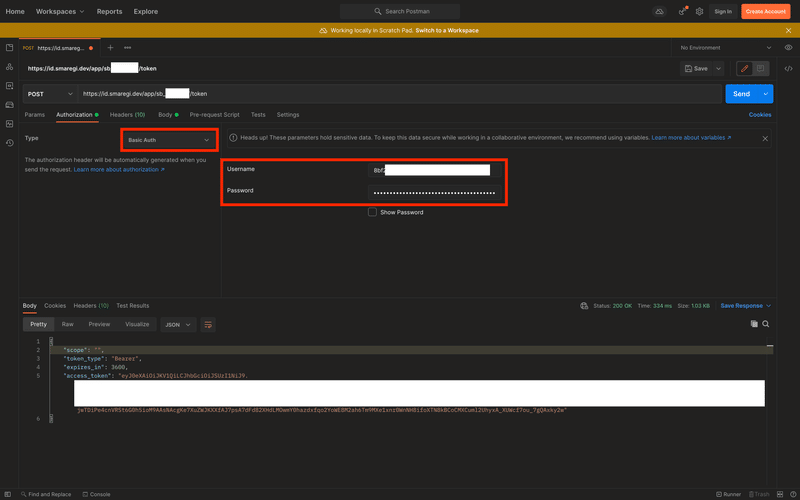
Task: Open the Trash
Action: (x=759, y=494)
